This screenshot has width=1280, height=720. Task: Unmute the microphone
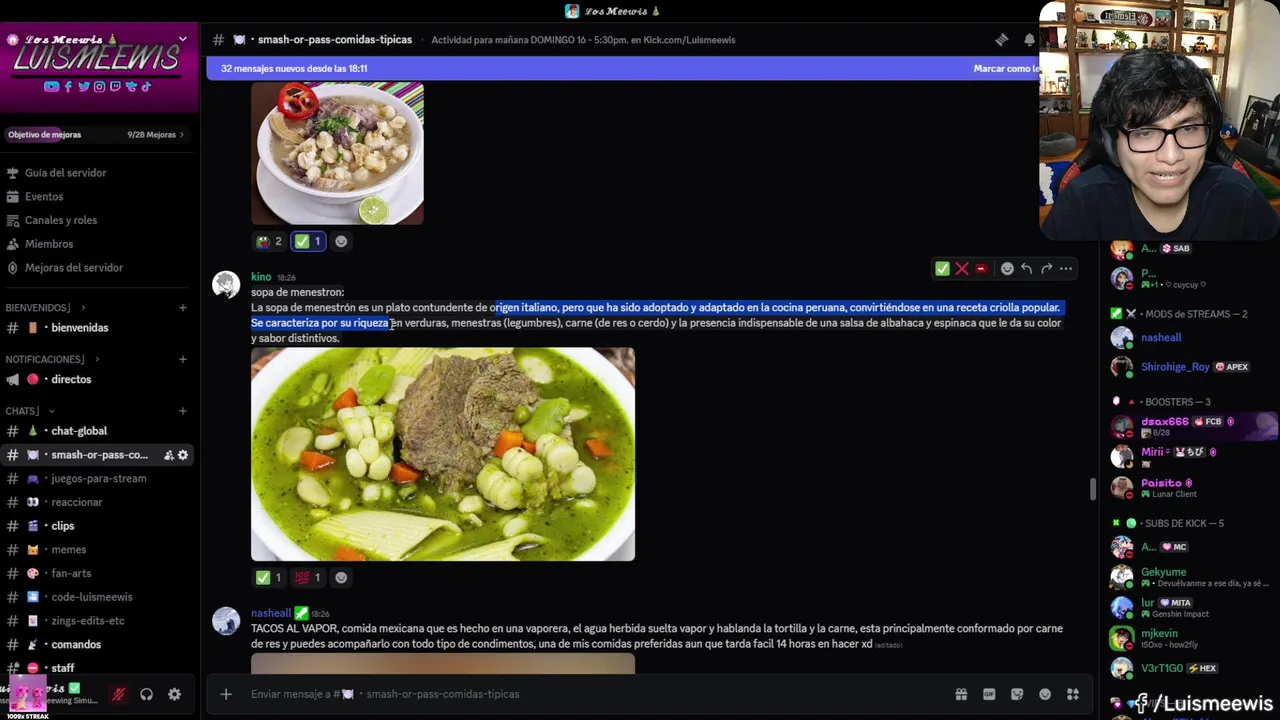118,694
